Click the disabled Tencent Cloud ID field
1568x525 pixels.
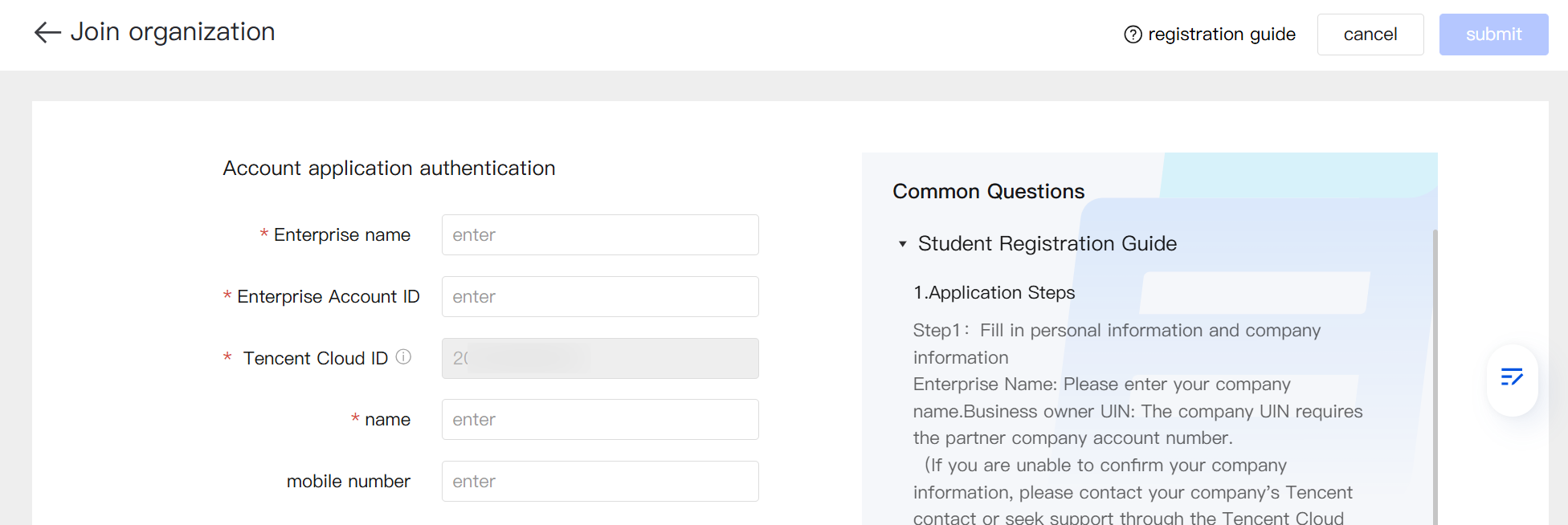pos(599,359)
